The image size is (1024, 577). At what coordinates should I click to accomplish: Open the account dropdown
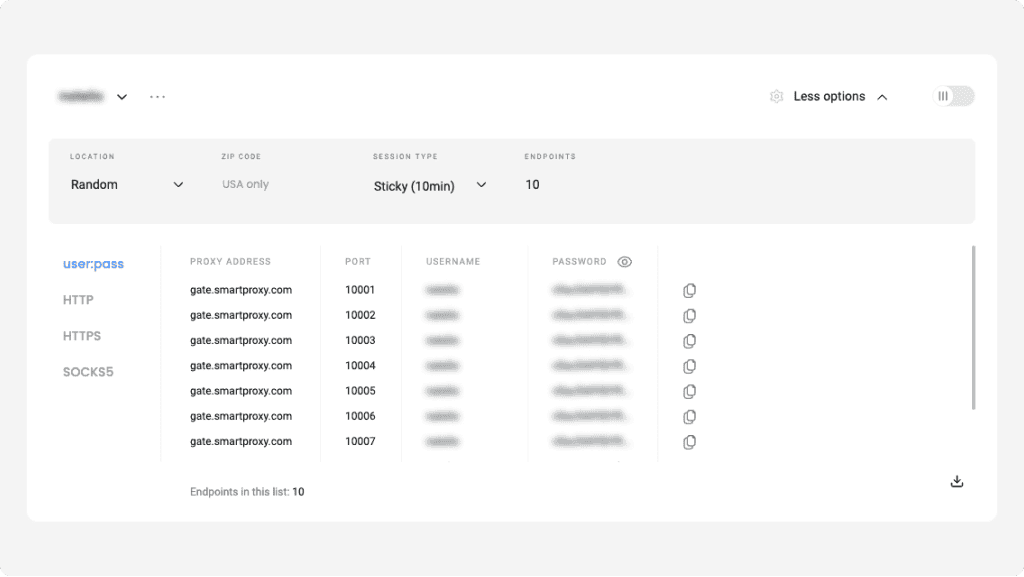point(121,96)
